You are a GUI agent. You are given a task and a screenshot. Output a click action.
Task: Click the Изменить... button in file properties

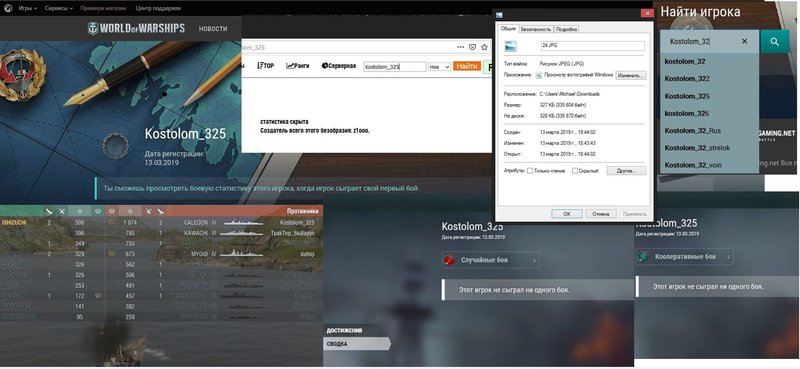click(631, 76)
